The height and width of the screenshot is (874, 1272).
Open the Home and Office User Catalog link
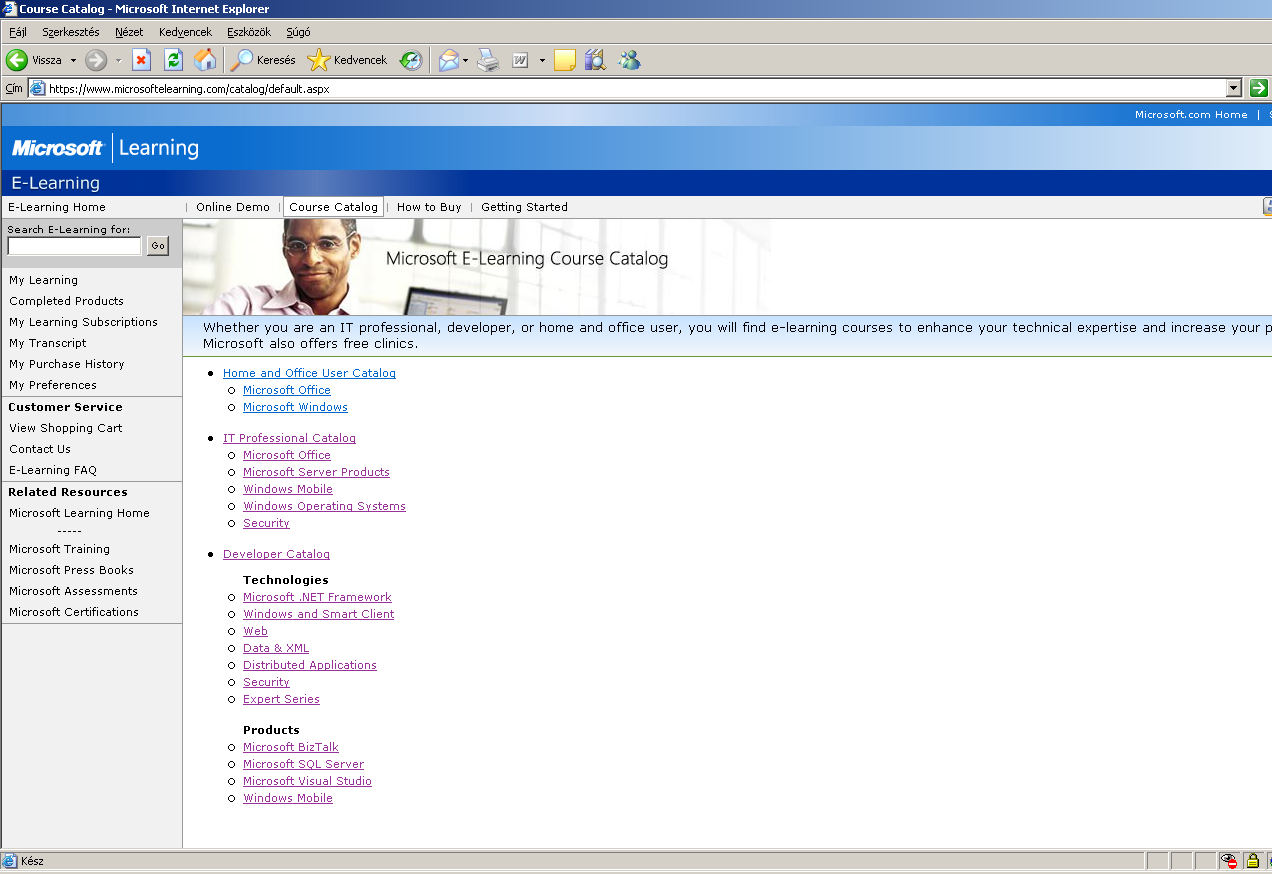(x=309, y=373)
